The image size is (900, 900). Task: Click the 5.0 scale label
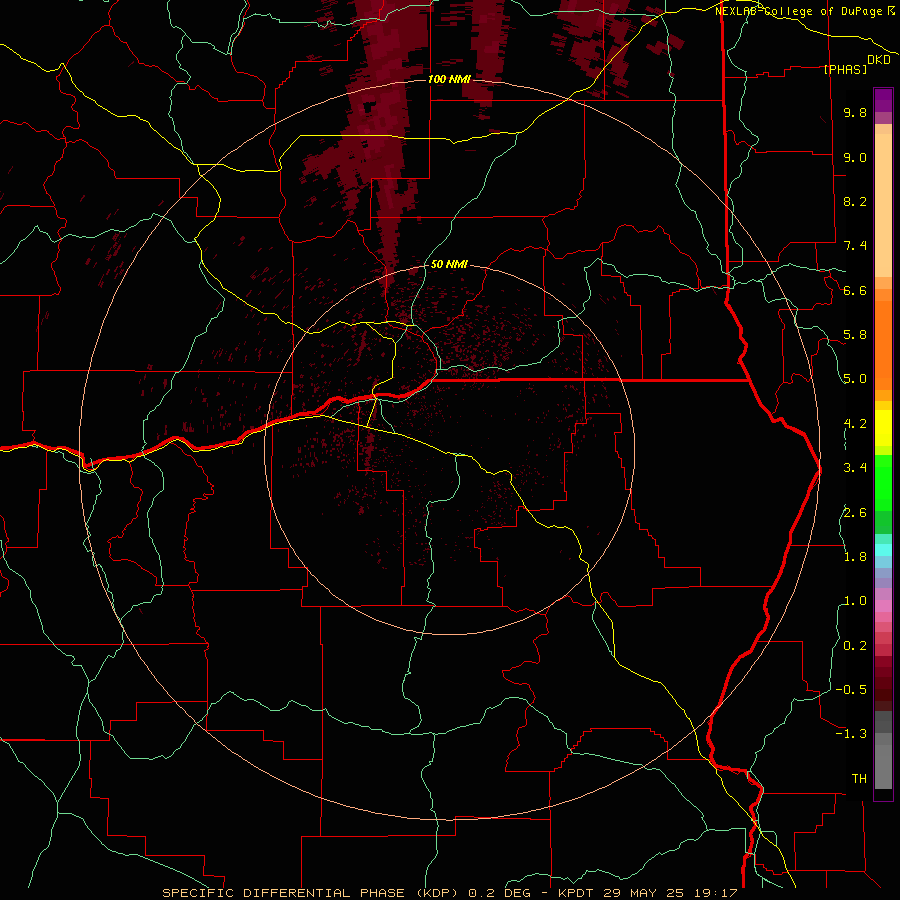855,379
